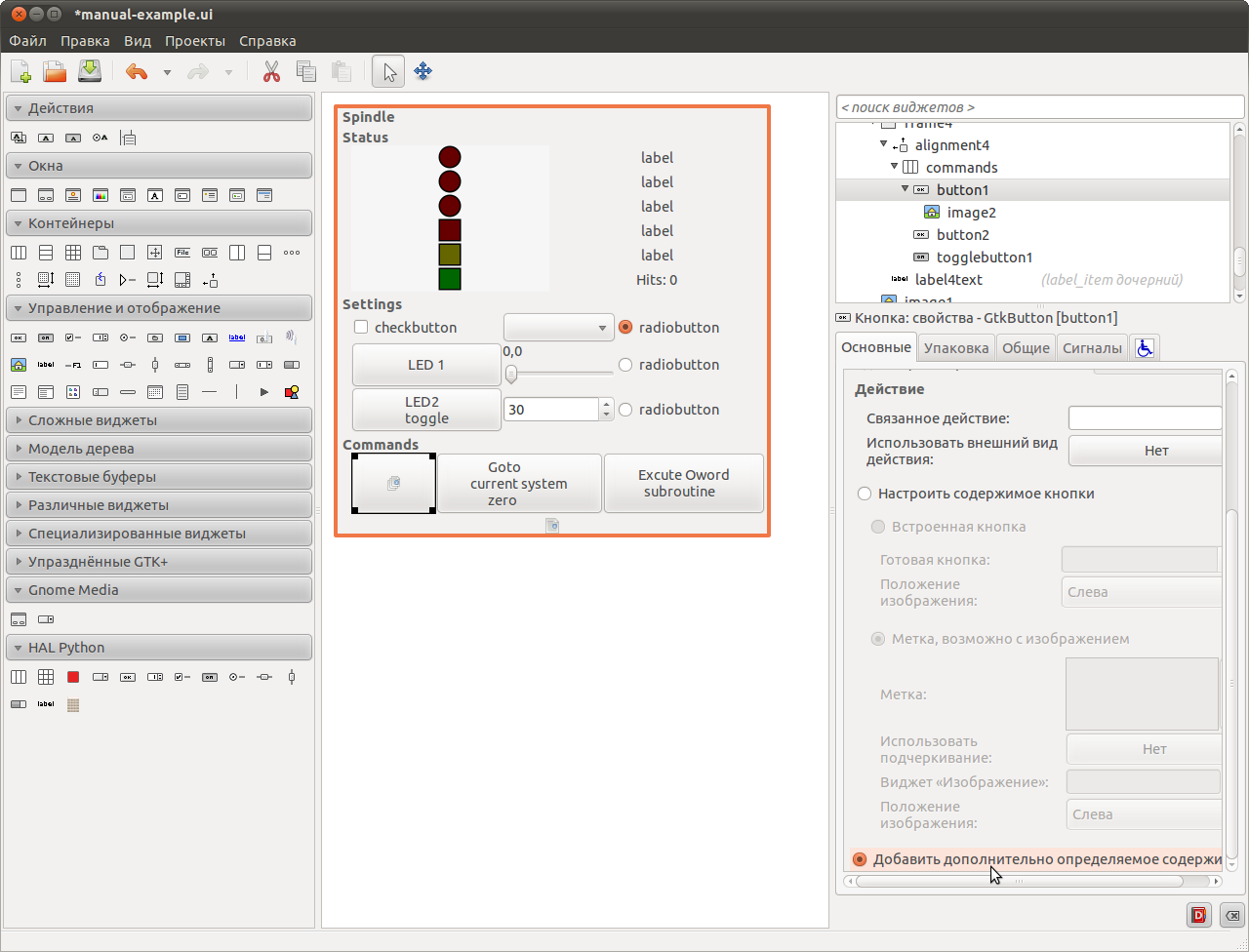Expand the Модель дерева palette section

click(159, 449)
